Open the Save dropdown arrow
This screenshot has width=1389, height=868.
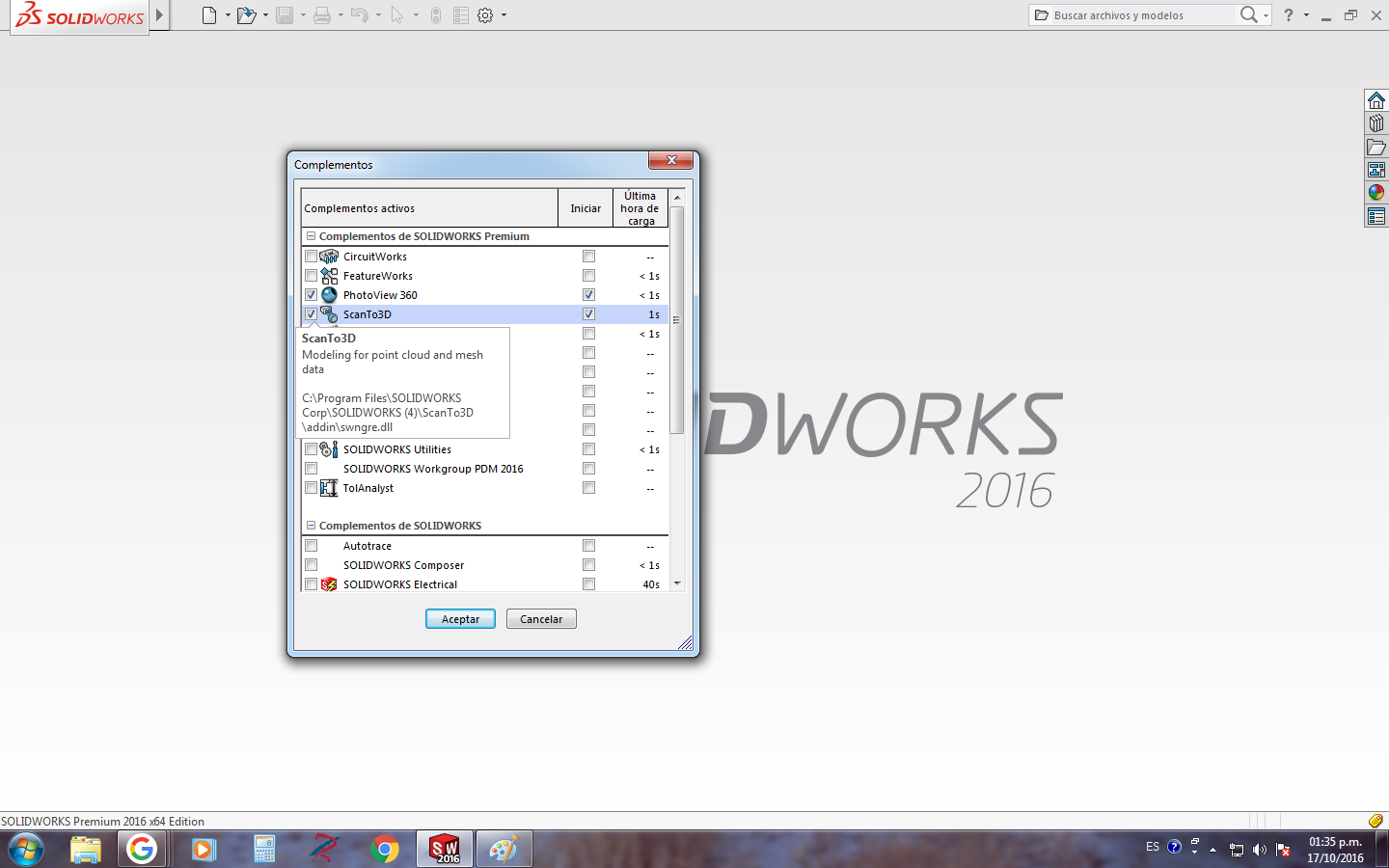(303, 15)
